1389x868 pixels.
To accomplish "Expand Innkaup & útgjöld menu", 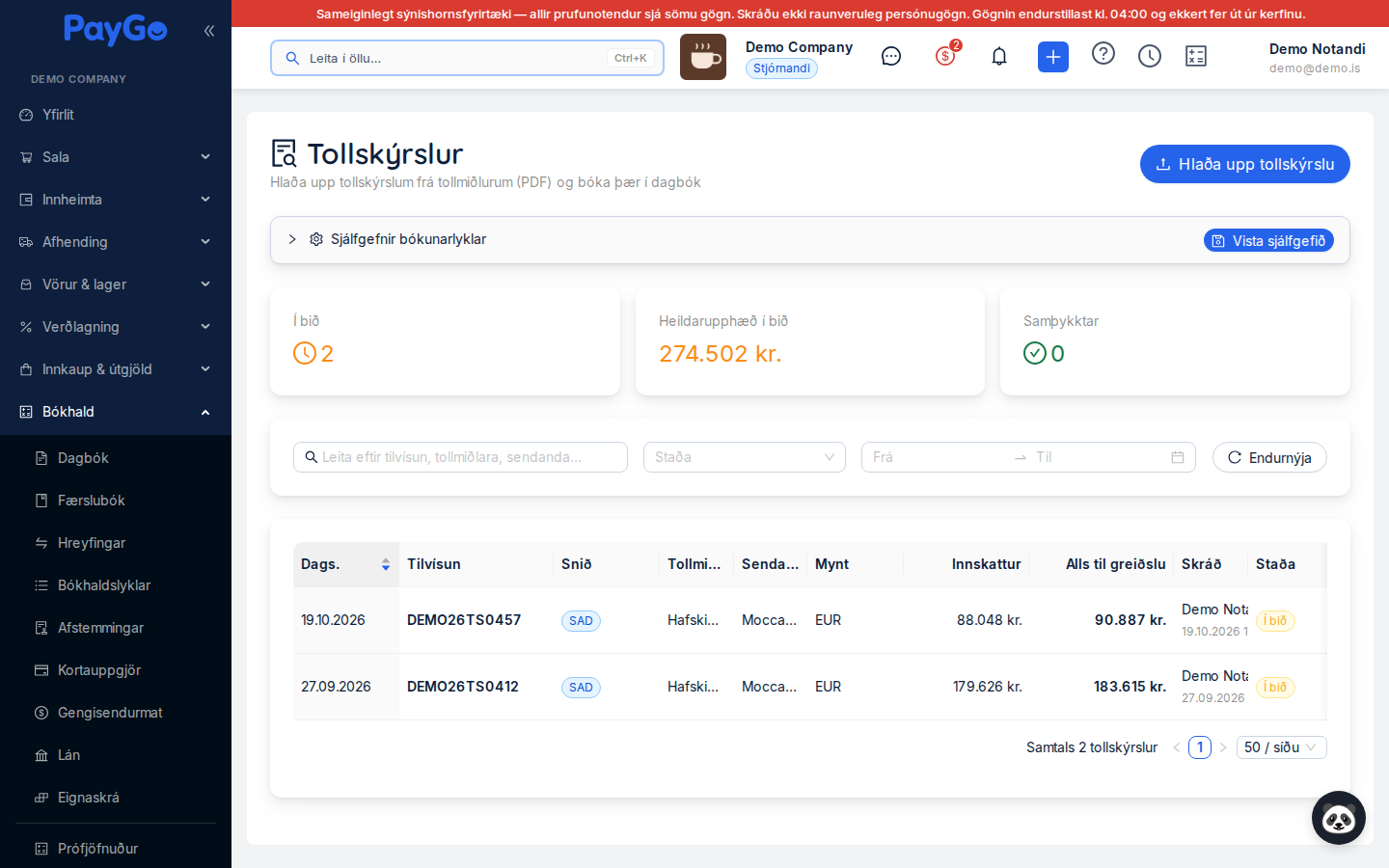I will click(116, 369).
